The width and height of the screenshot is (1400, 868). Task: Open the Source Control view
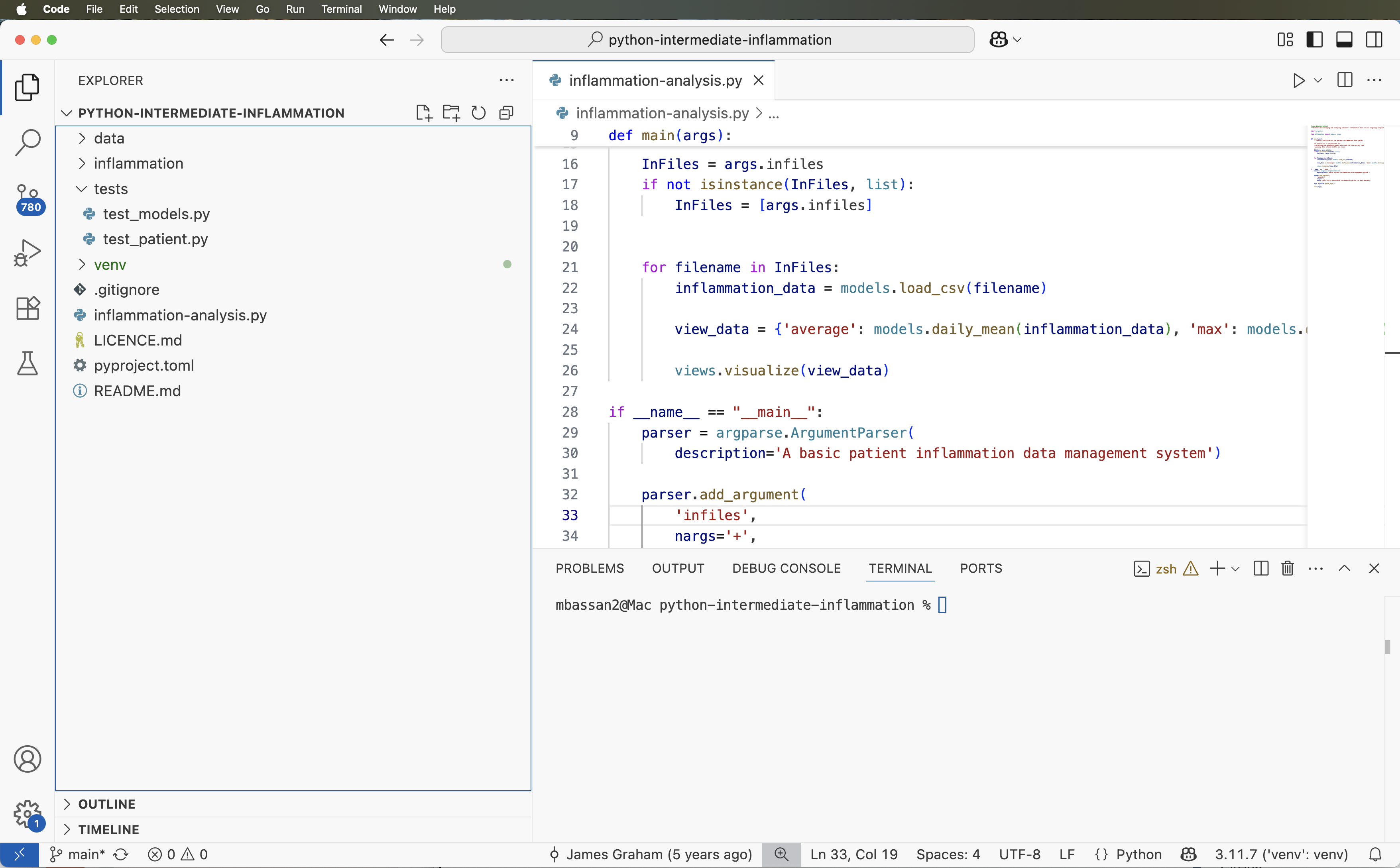pyautogui.click(x=27, y=198)
